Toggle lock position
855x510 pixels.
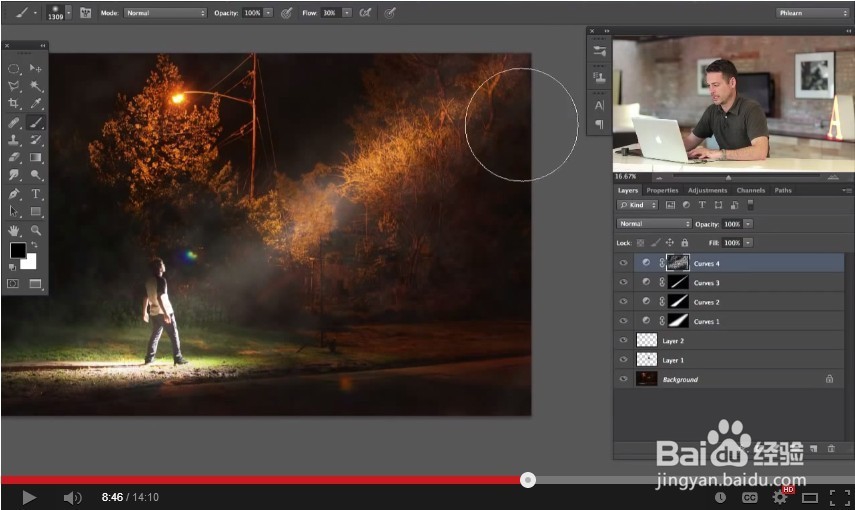point(670,243)
